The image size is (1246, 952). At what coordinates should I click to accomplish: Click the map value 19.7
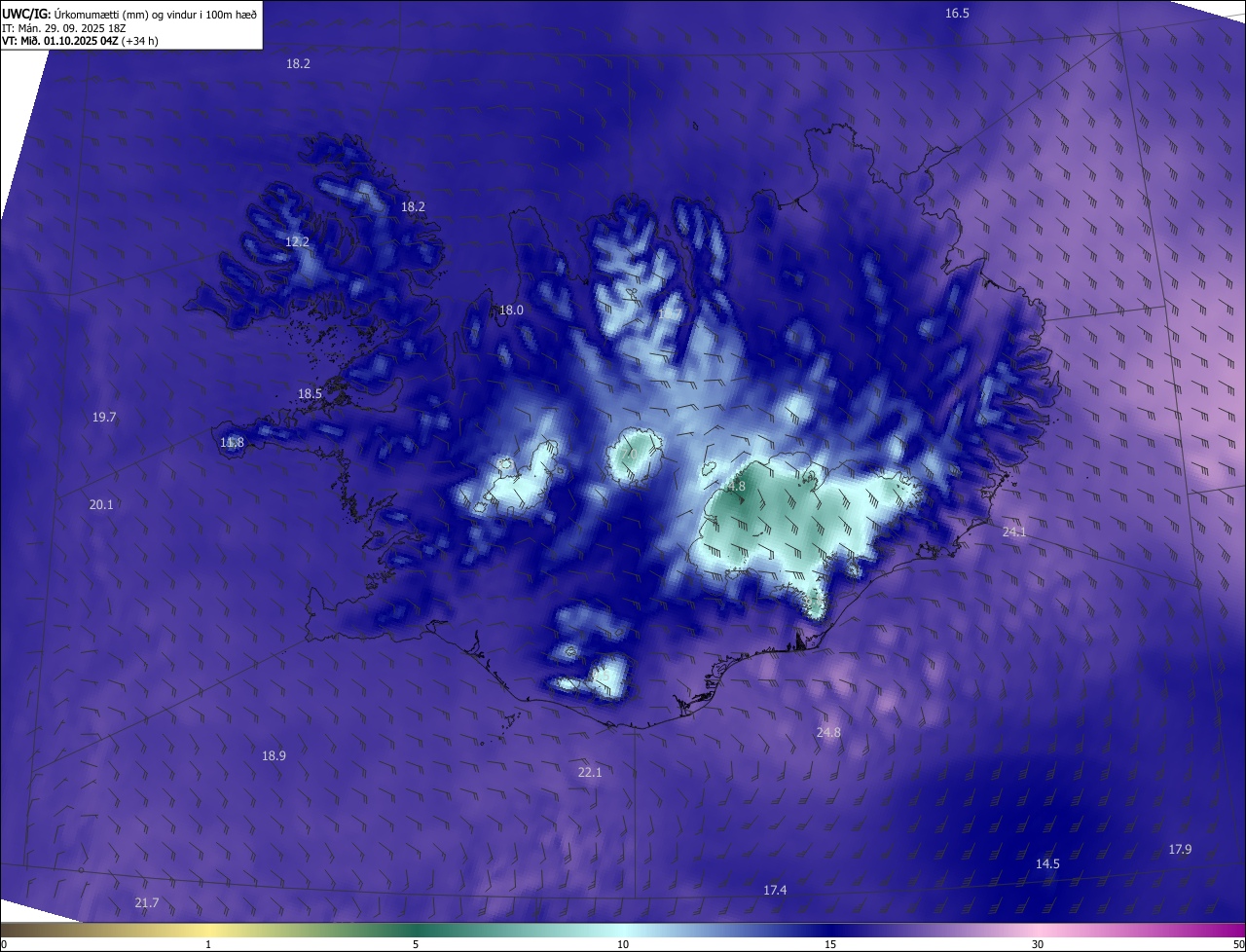click(x=104, y=417)
